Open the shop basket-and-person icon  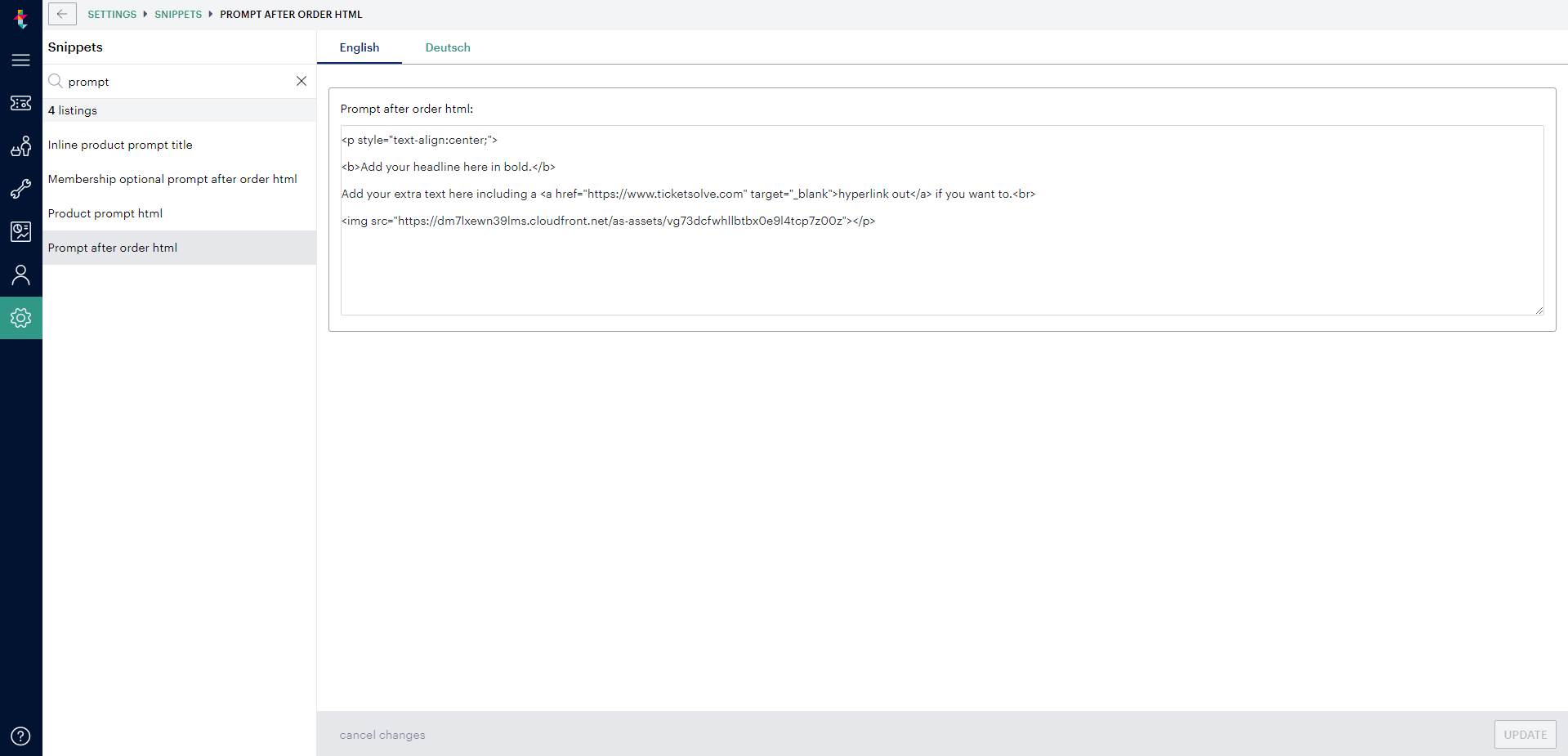point(21,146)
